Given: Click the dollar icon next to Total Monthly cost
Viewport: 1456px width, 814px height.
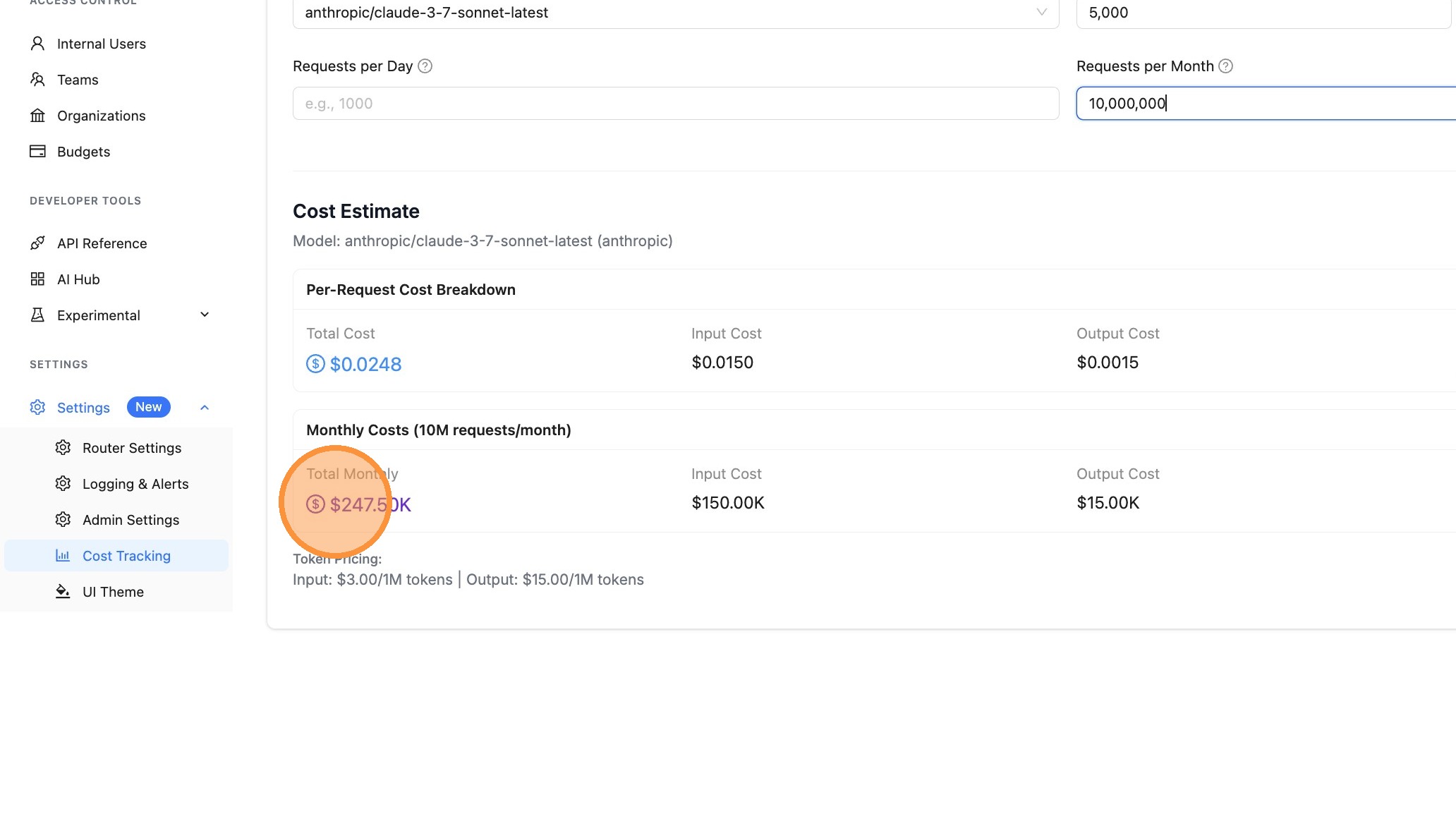Looking at the screenshot, I should [315, 504].
